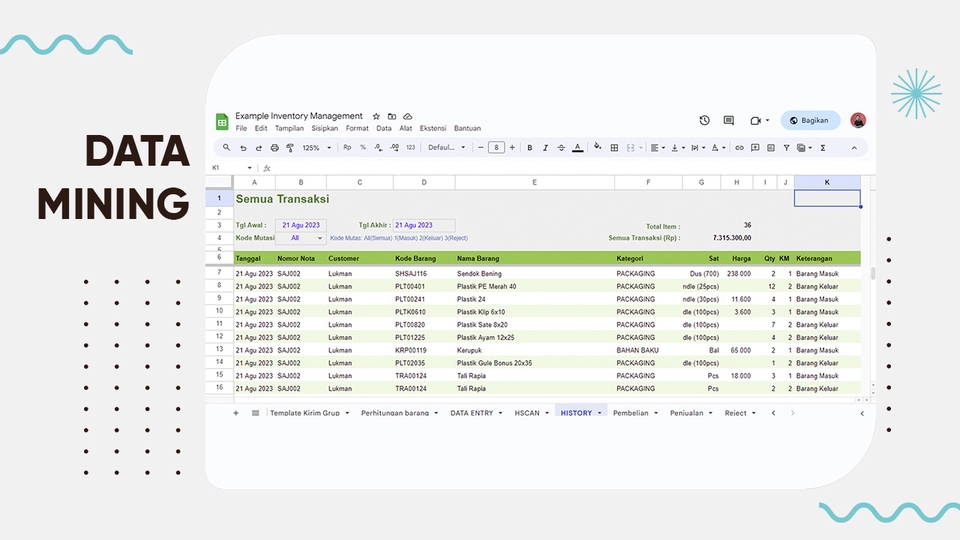Screen dimensions: 960x540
Task: Open the Tampilan menu
Action: pos(289,129)
